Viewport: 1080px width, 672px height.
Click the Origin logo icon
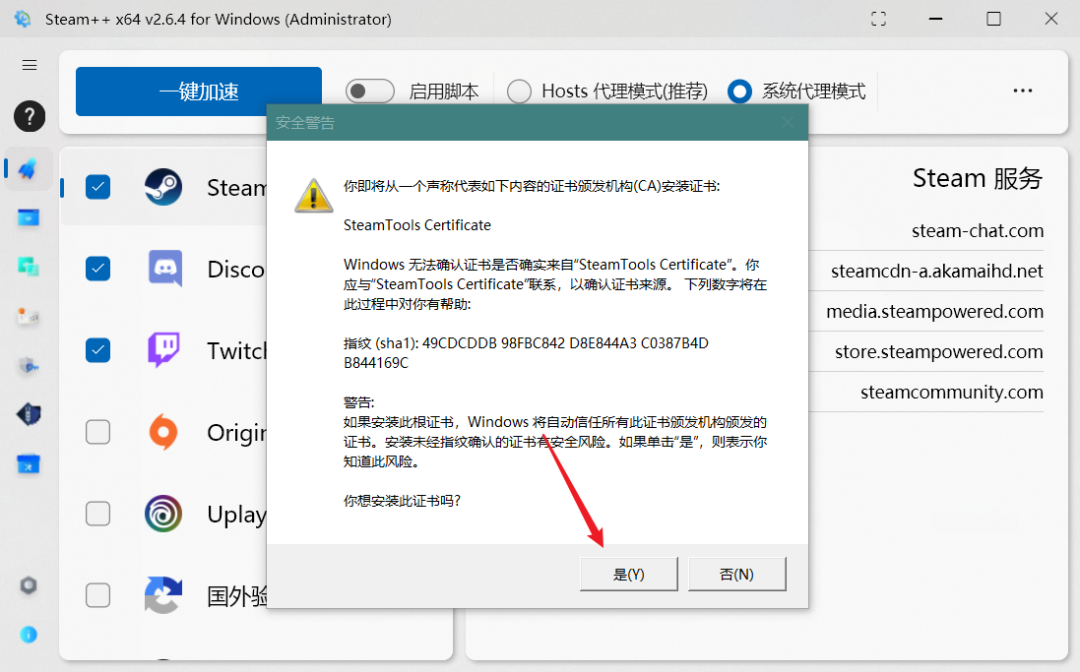[x=163, y=432]
